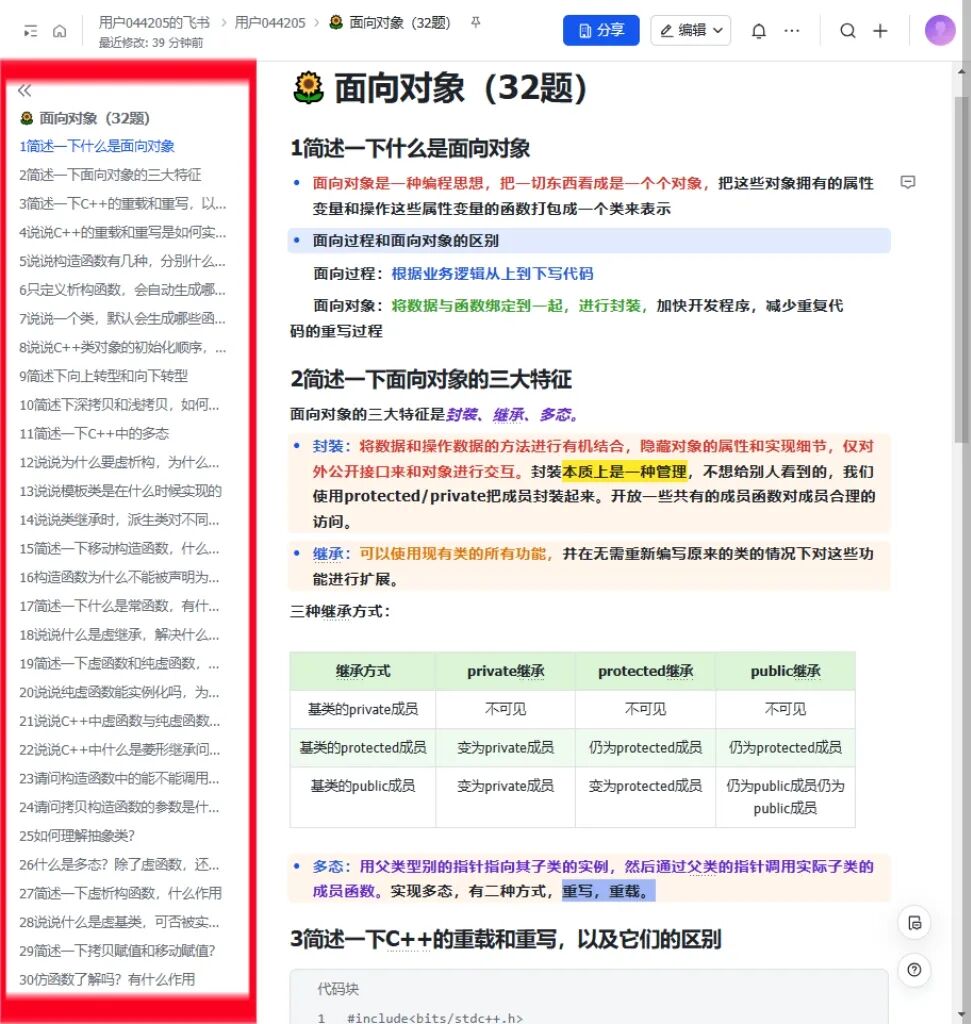The height and width of the screenshot is (1024, 971).
Task: Jump to outline item 11简述一下C++中的多态
Action: tap(94, 434)
